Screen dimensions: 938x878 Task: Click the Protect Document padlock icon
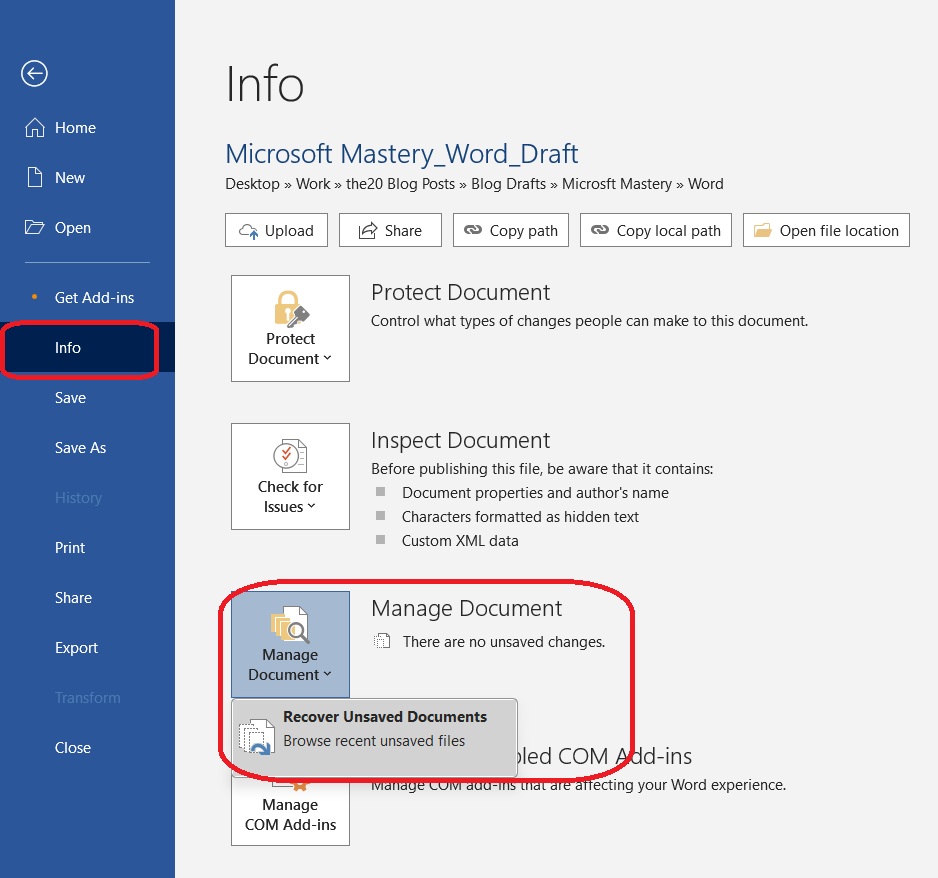pos(291,309)
